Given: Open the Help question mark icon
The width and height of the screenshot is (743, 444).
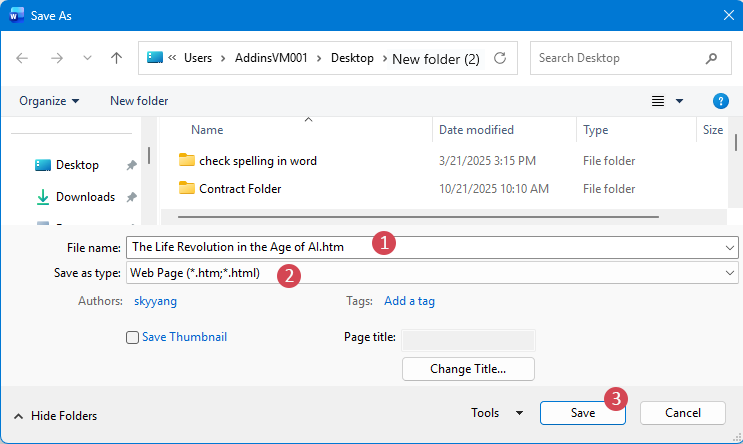Looking at the screenshot, I should pos(720,101).
